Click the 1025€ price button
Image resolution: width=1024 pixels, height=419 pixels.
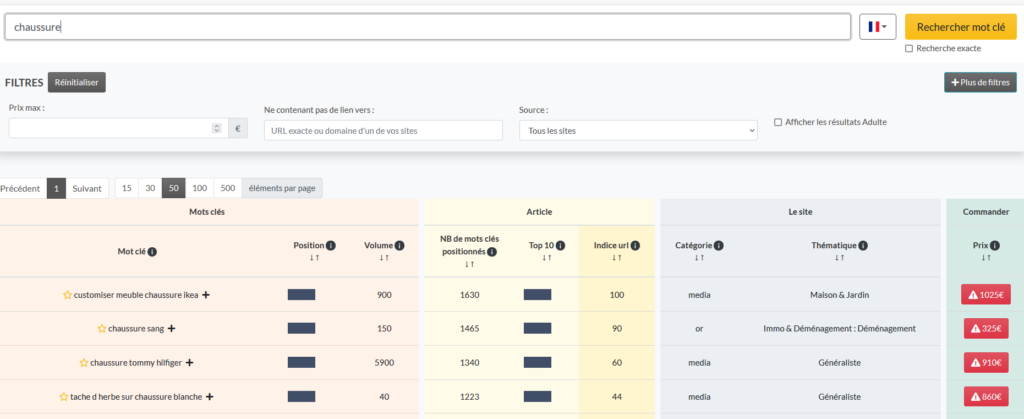tap(985, 295)
